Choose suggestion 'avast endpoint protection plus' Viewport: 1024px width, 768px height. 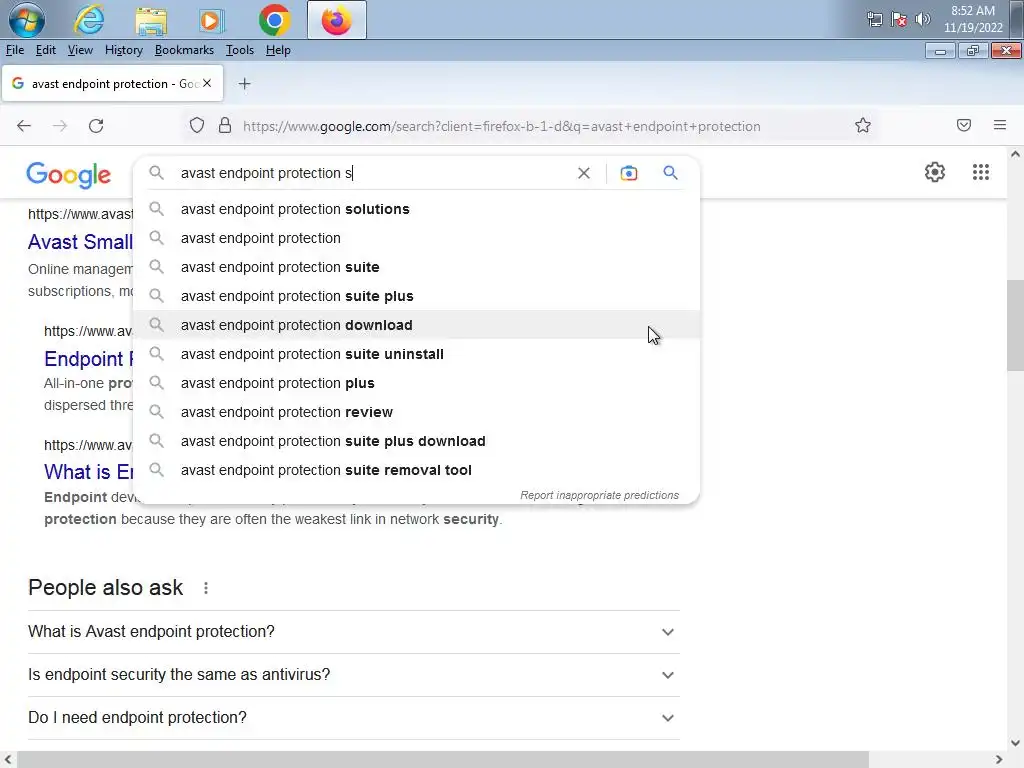point(416,383)
